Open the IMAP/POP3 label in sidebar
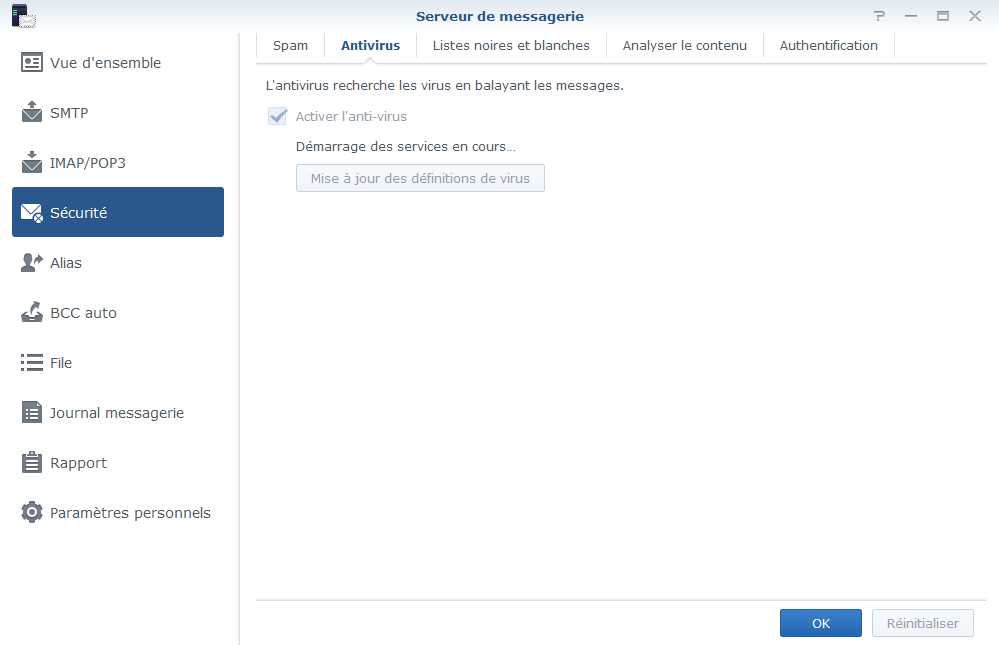 (87, 163)
